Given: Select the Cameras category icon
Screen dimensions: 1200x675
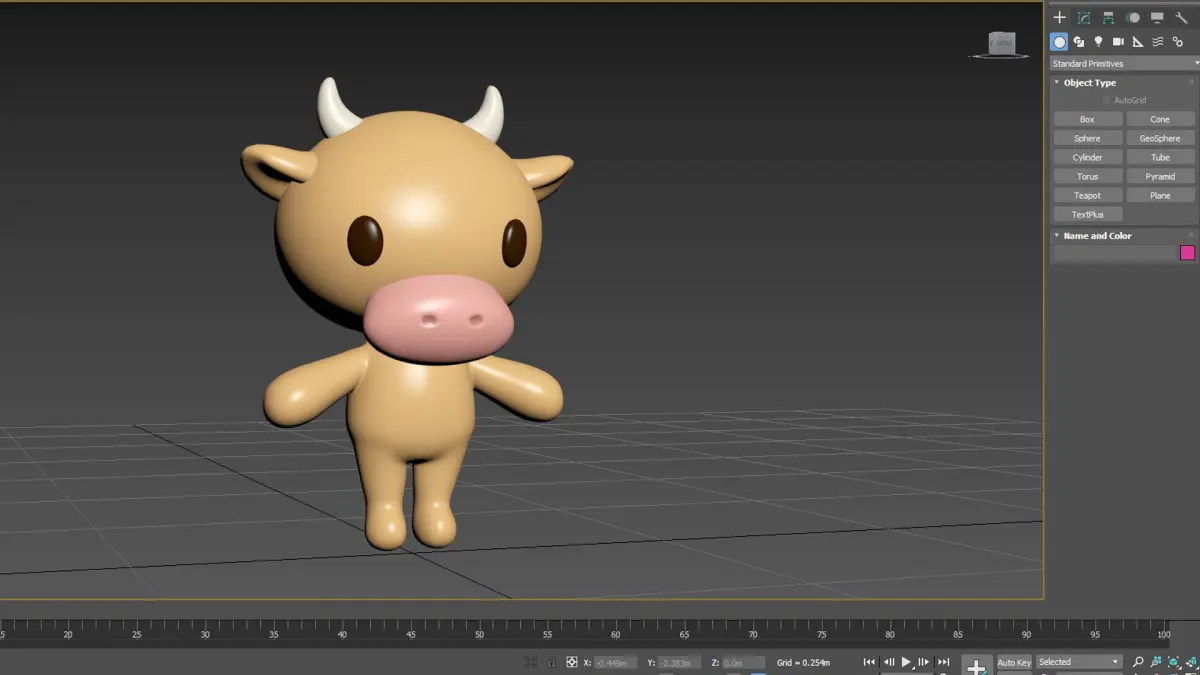Looking at the screenshot, I should 1118,42.
